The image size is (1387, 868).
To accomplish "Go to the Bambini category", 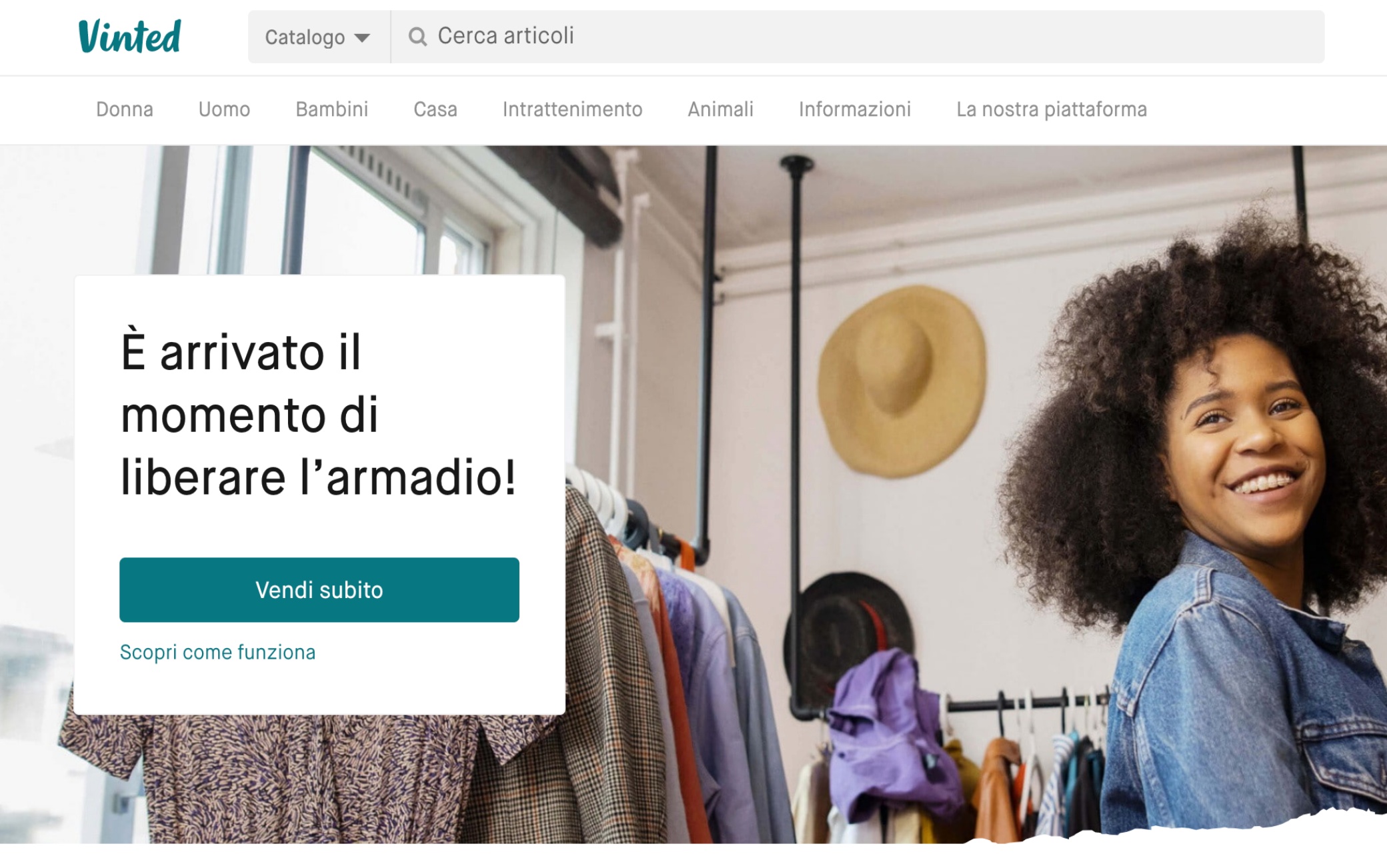I will point(332,109).
